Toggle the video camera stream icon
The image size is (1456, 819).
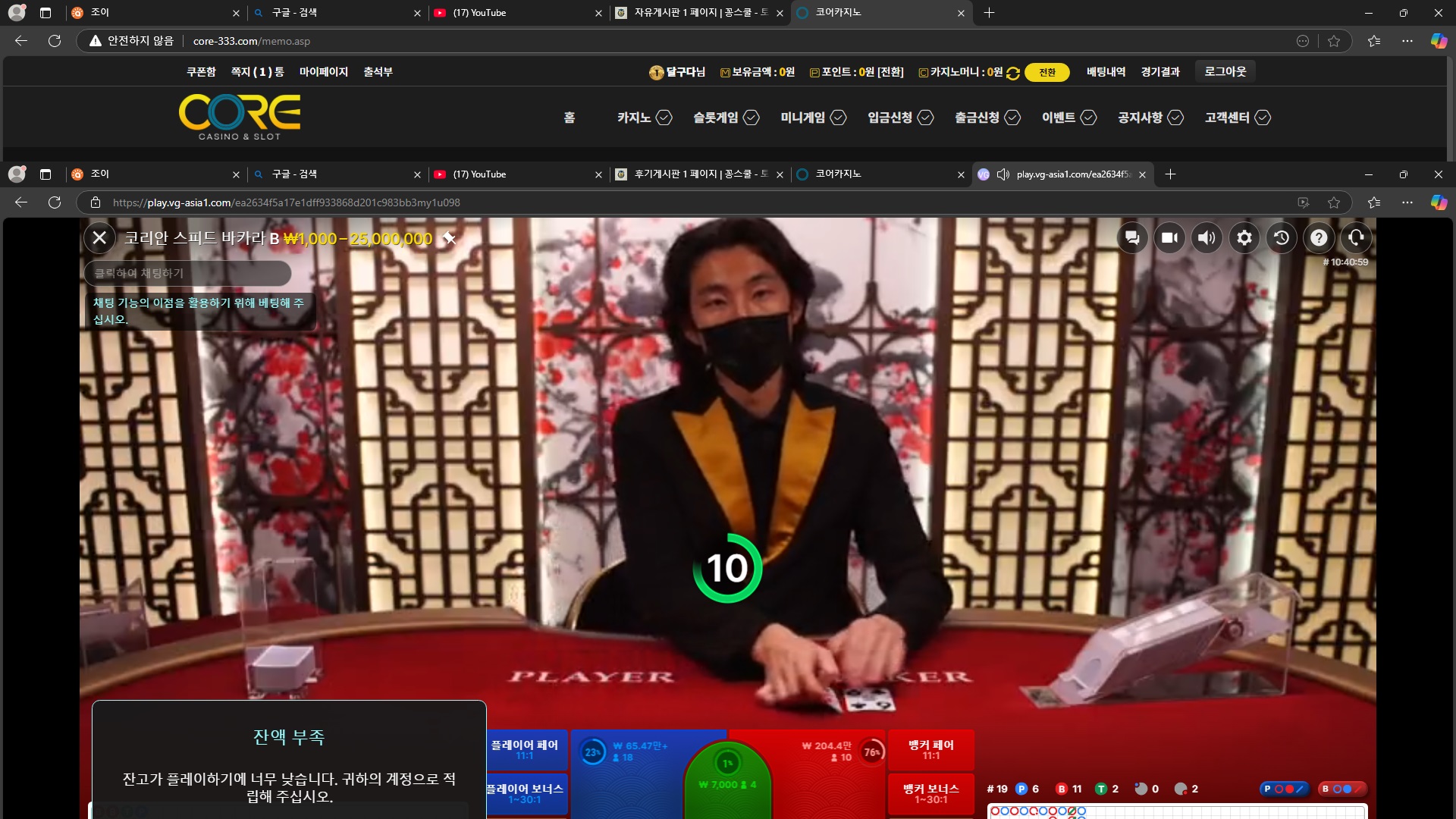[1169, 238]
